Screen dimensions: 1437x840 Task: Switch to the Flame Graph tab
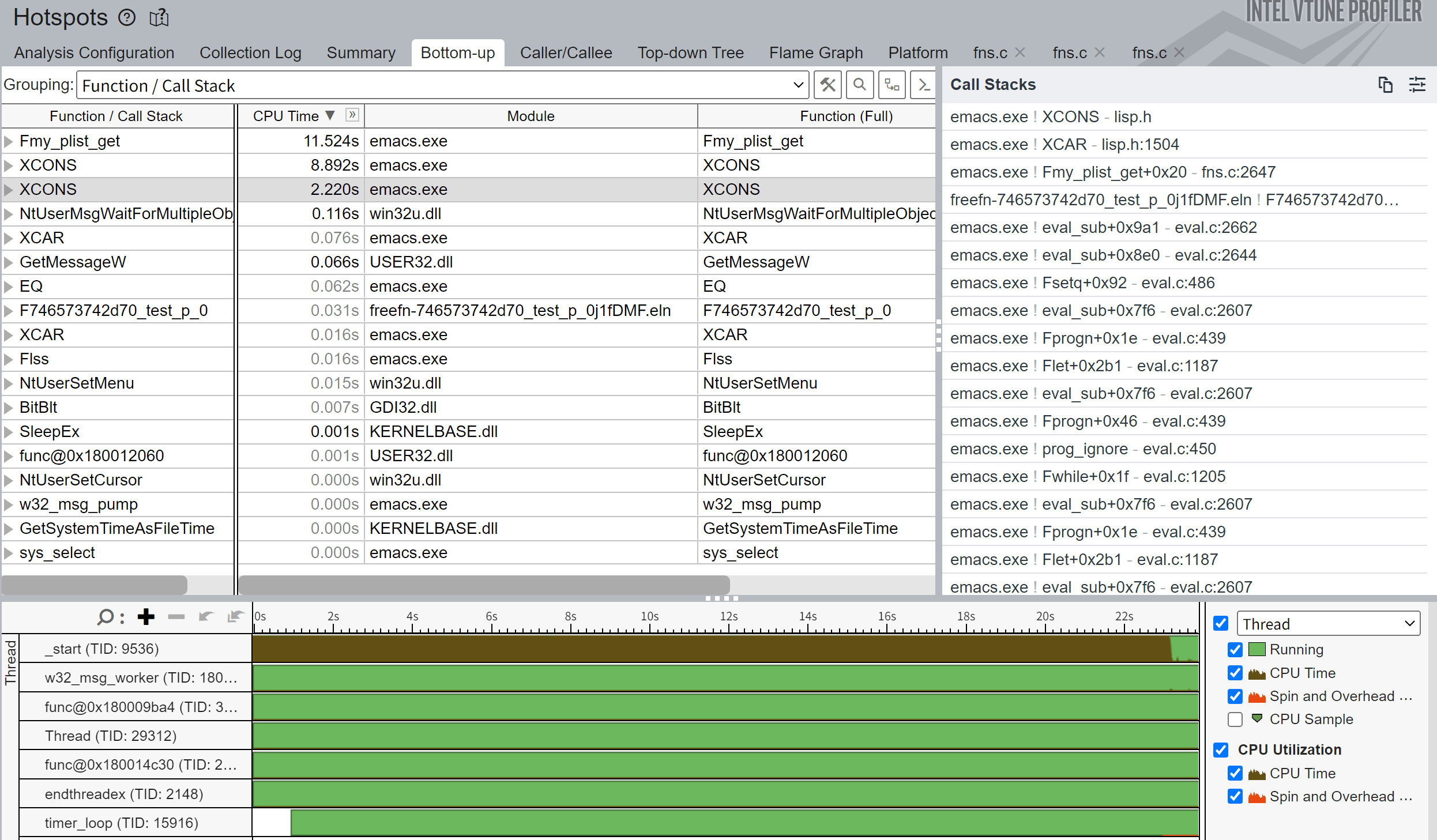click(815, 52)
